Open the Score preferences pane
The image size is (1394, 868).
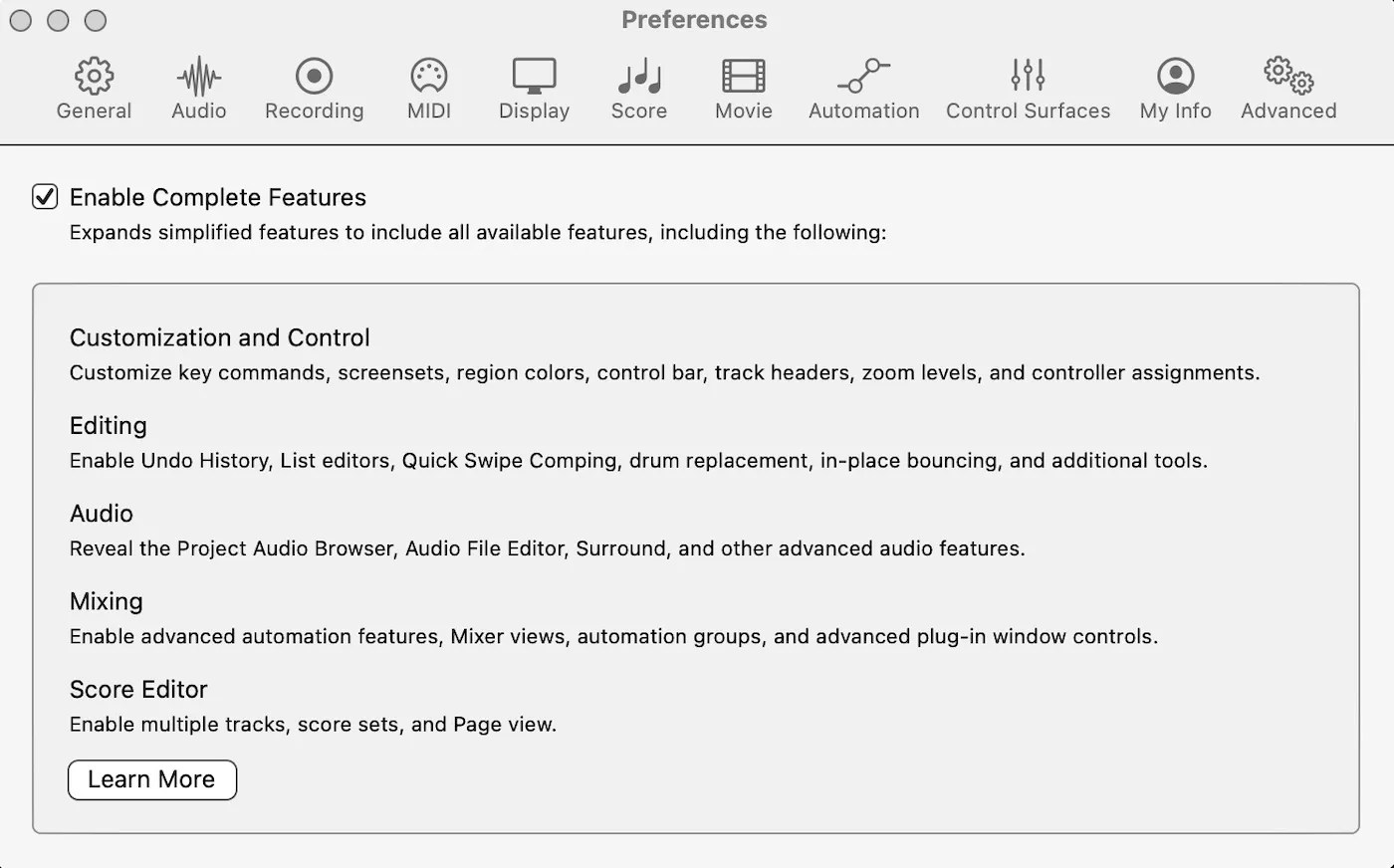click(x=638, y=88)
